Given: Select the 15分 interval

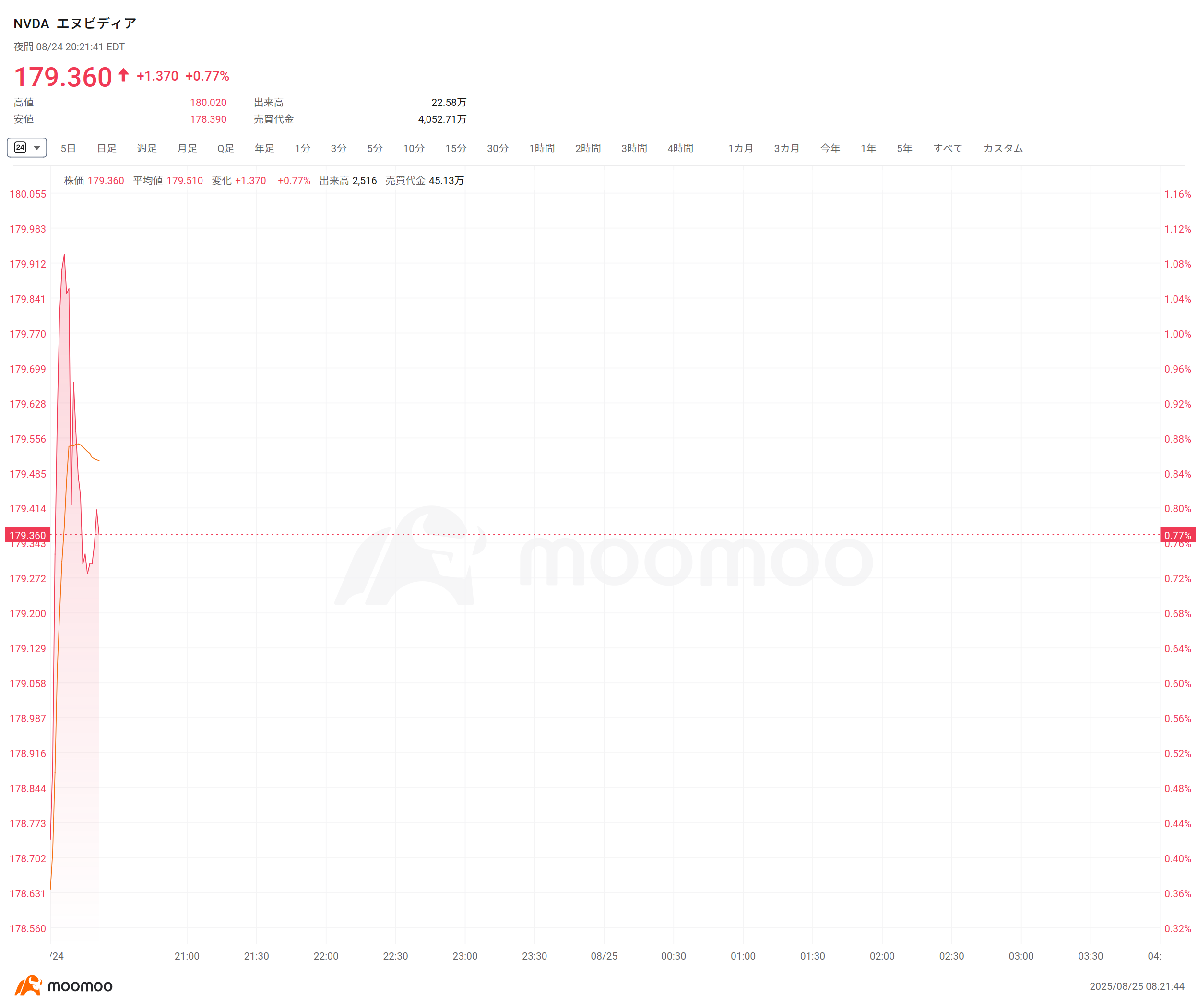Looking at the screenshot, I should tap(455, 149).
